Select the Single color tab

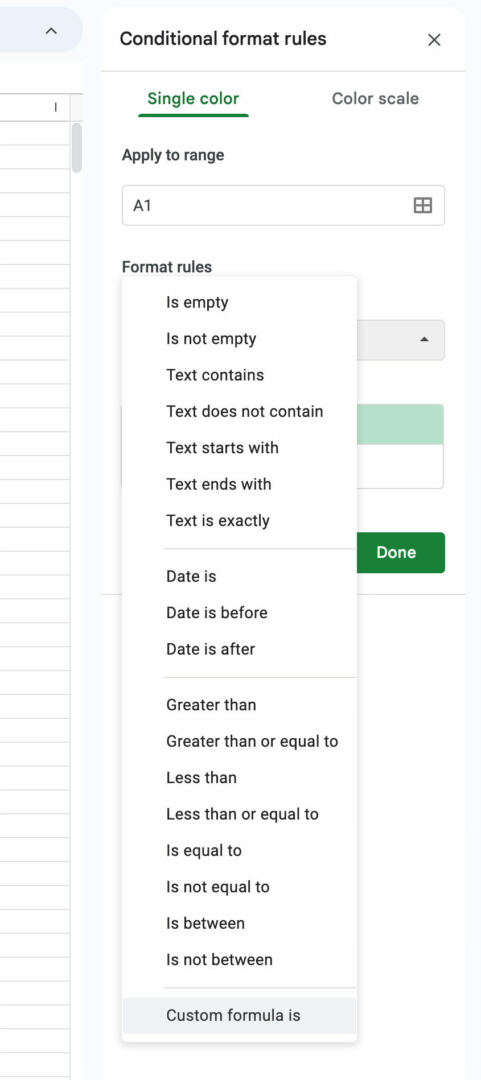tap(193, 98)
